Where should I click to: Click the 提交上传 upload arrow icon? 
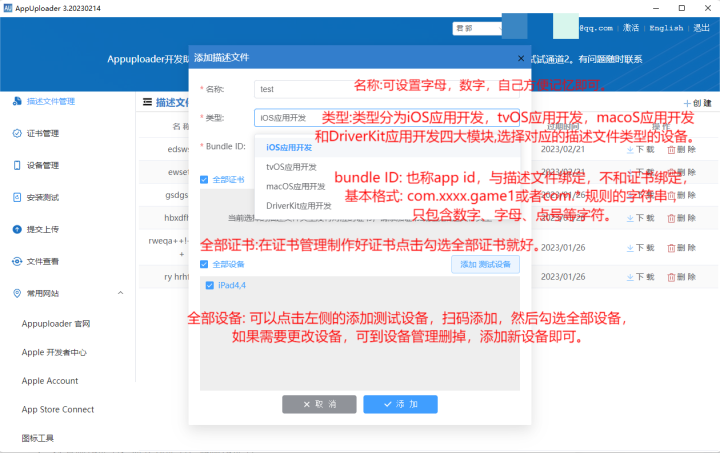click(x=17, y=229)
